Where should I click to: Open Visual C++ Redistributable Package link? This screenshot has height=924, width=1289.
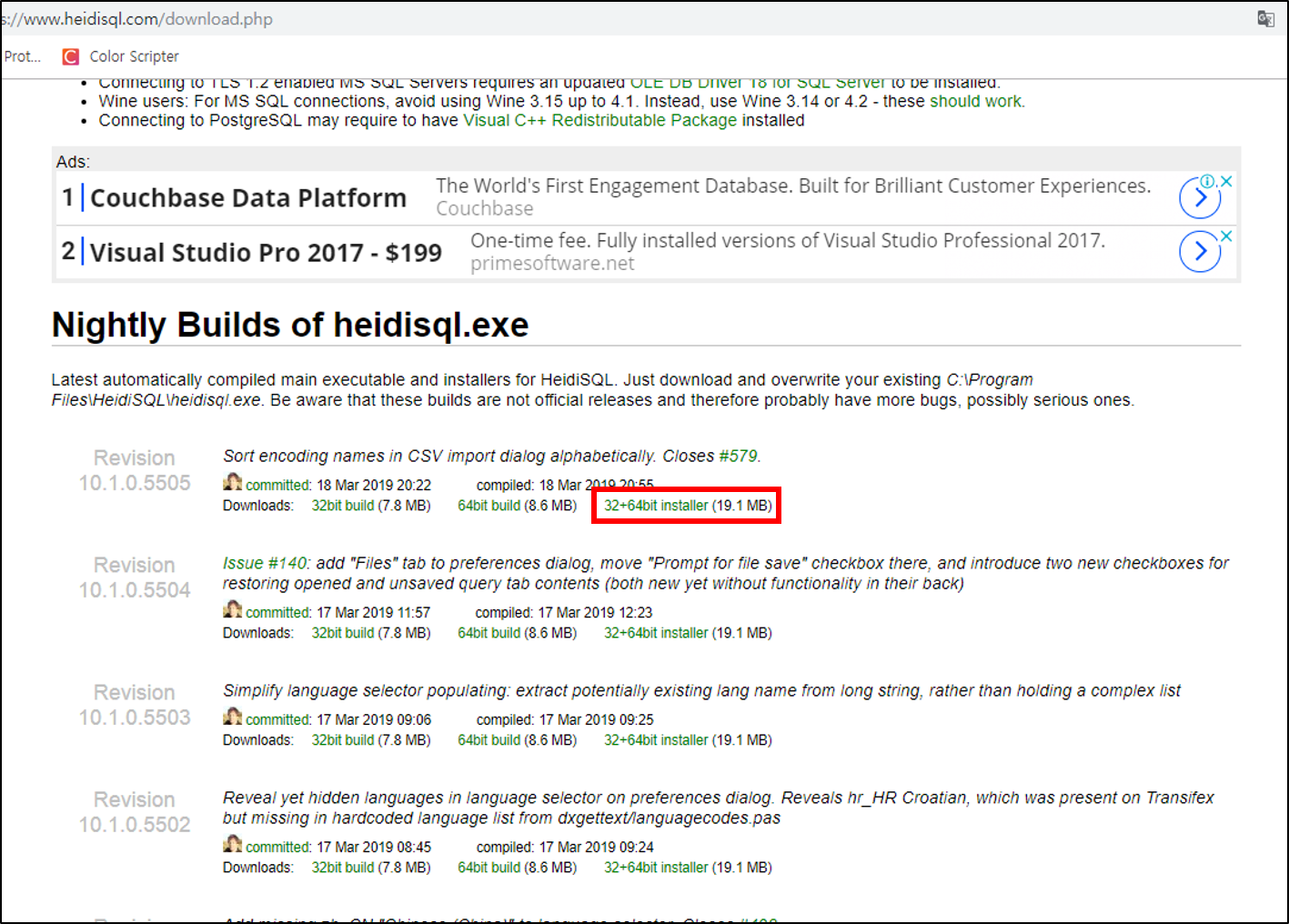pyautogui.click(x=600, y=120)
